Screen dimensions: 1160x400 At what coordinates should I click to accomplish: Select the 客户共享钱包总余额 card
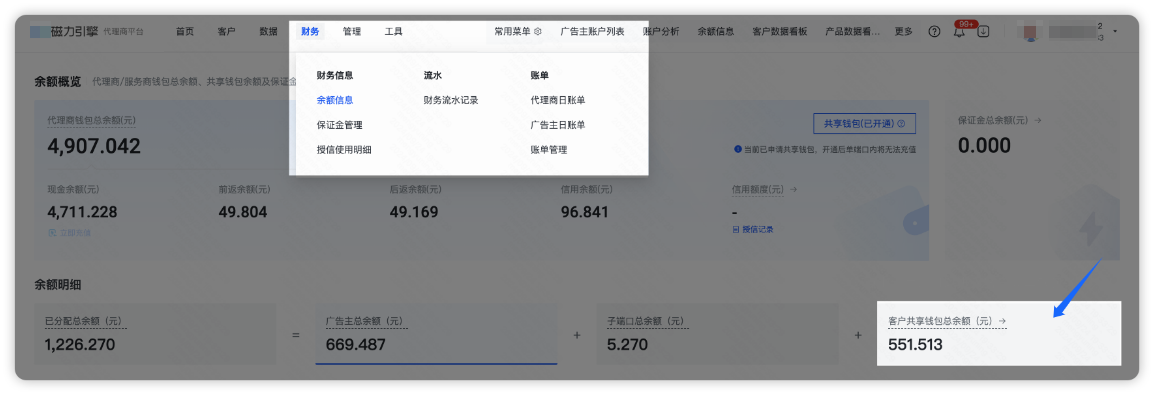pos(999,333)
